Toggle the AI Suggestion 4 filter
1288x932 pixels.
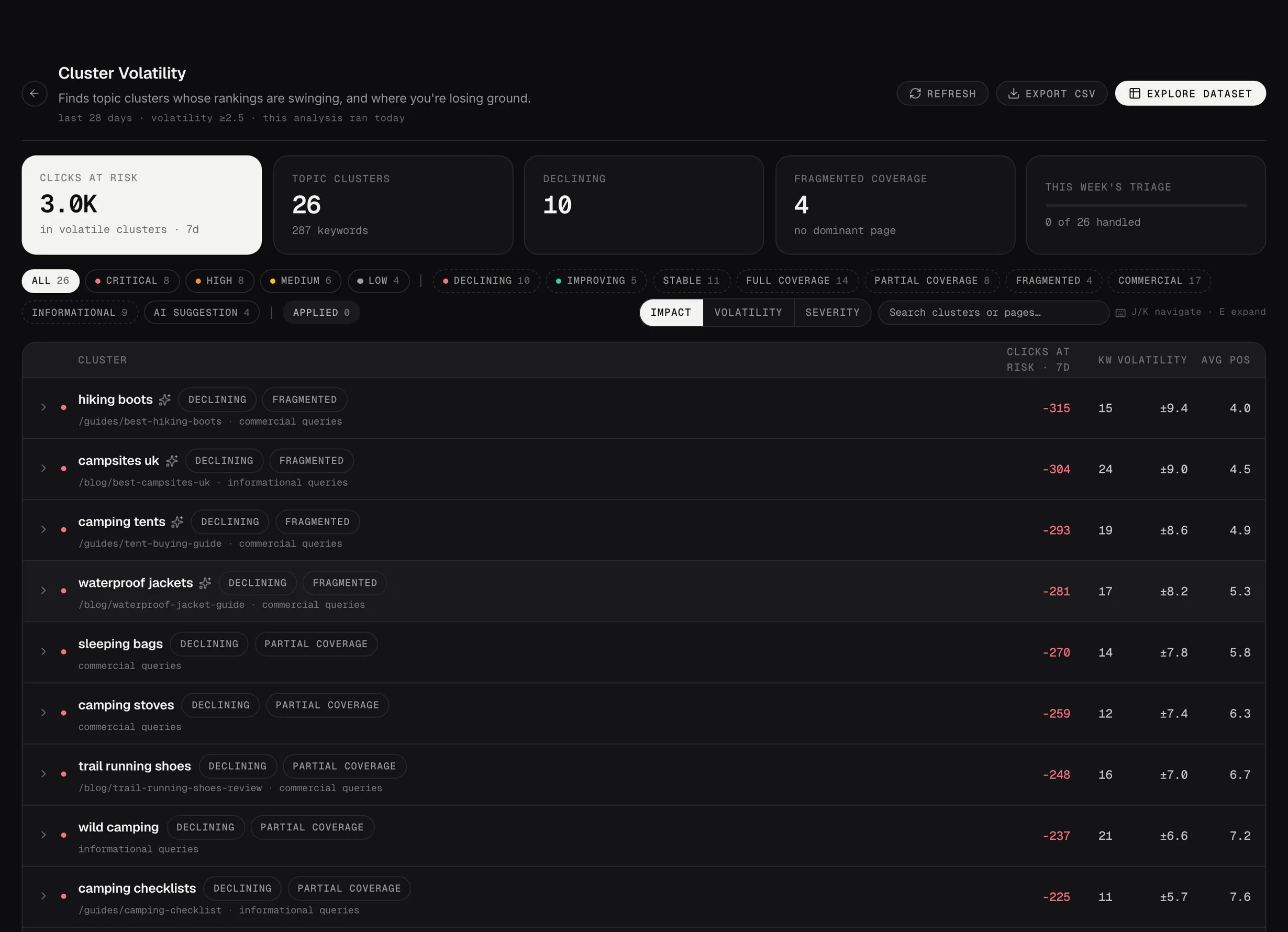tap(202, 313)
